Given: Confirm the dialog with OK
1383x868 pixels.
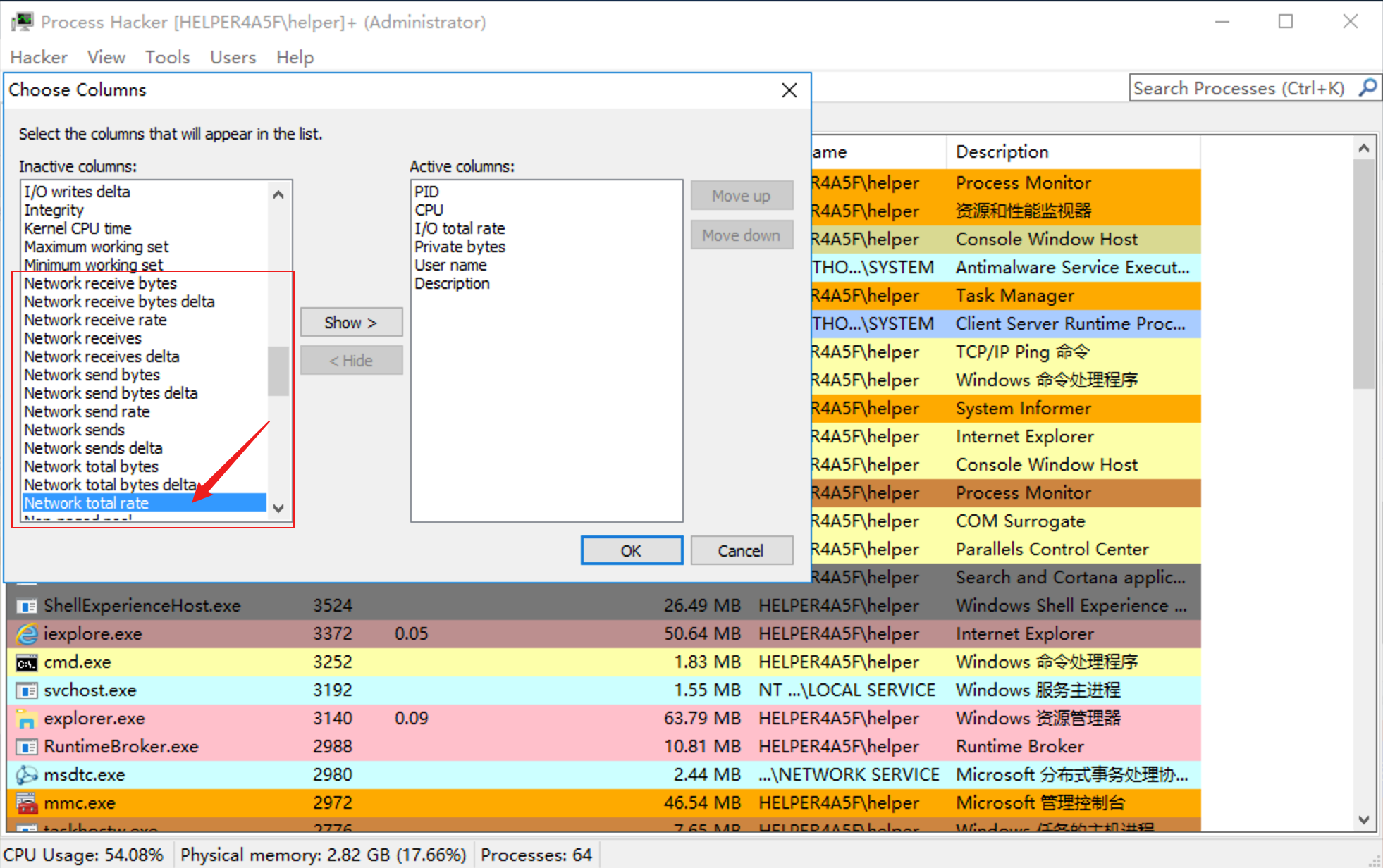Looking at the screenshot, I should 631,550.
